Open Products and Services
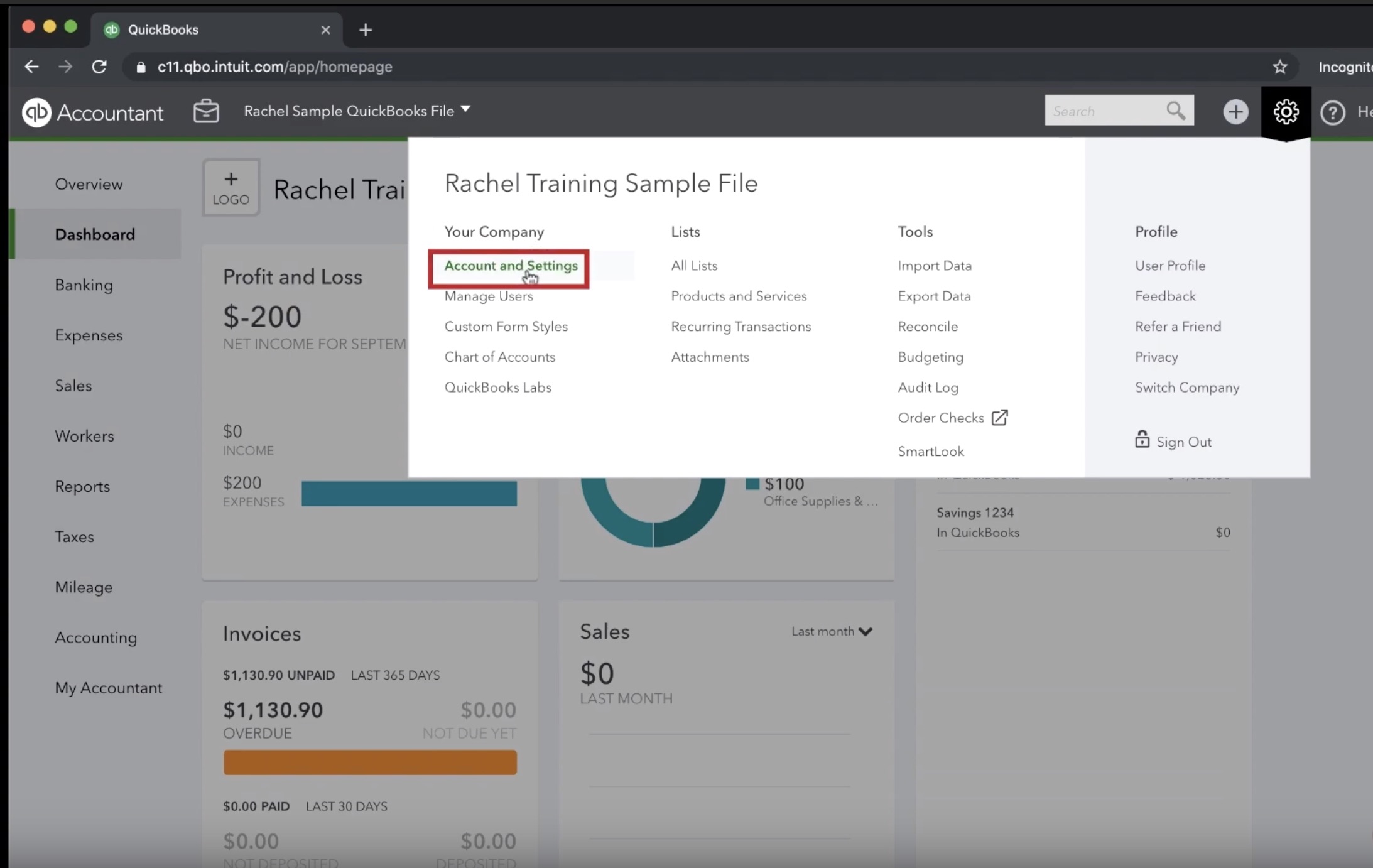This screenshot has width=1373, height=868. tap(739, 296)
